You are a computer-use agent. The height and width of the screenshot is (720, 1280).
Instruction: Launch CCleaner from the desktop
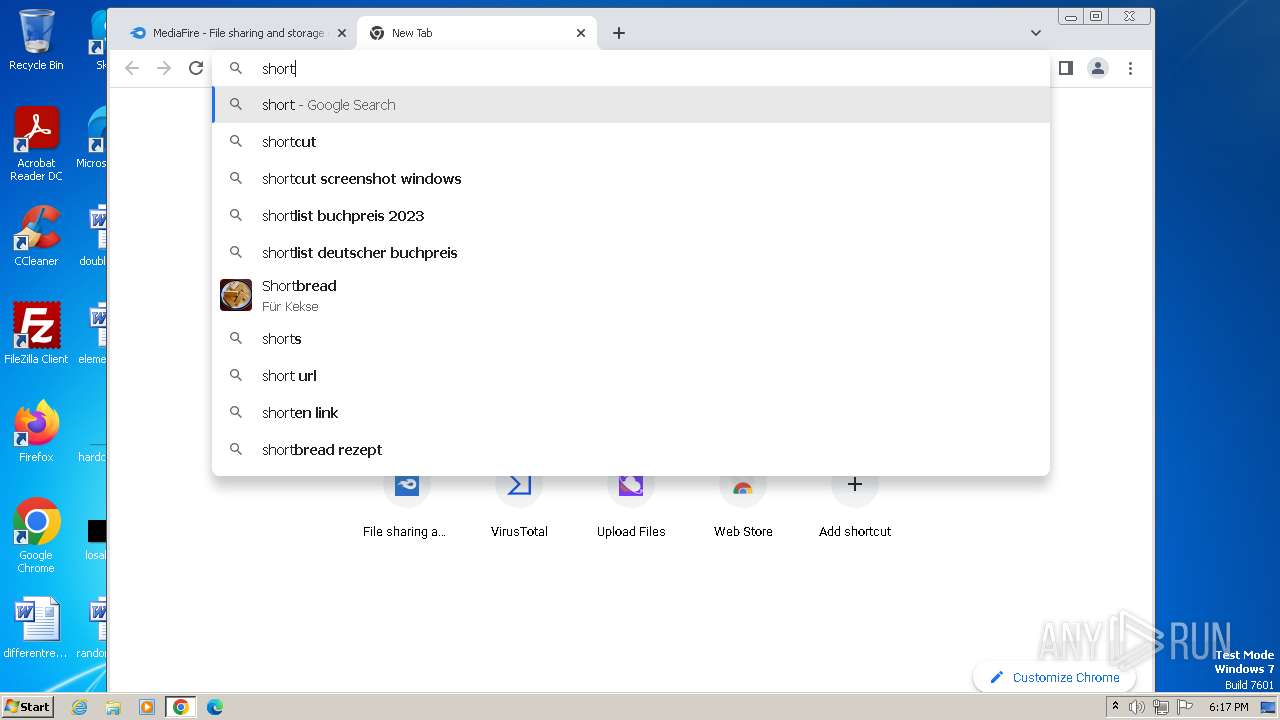(36, 236)
